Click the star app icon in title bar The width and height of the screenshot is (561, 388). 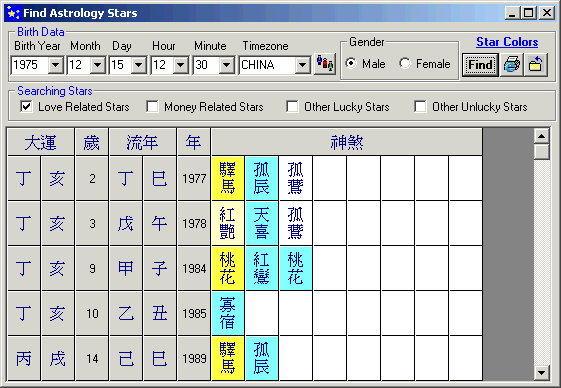click(14, 13)
